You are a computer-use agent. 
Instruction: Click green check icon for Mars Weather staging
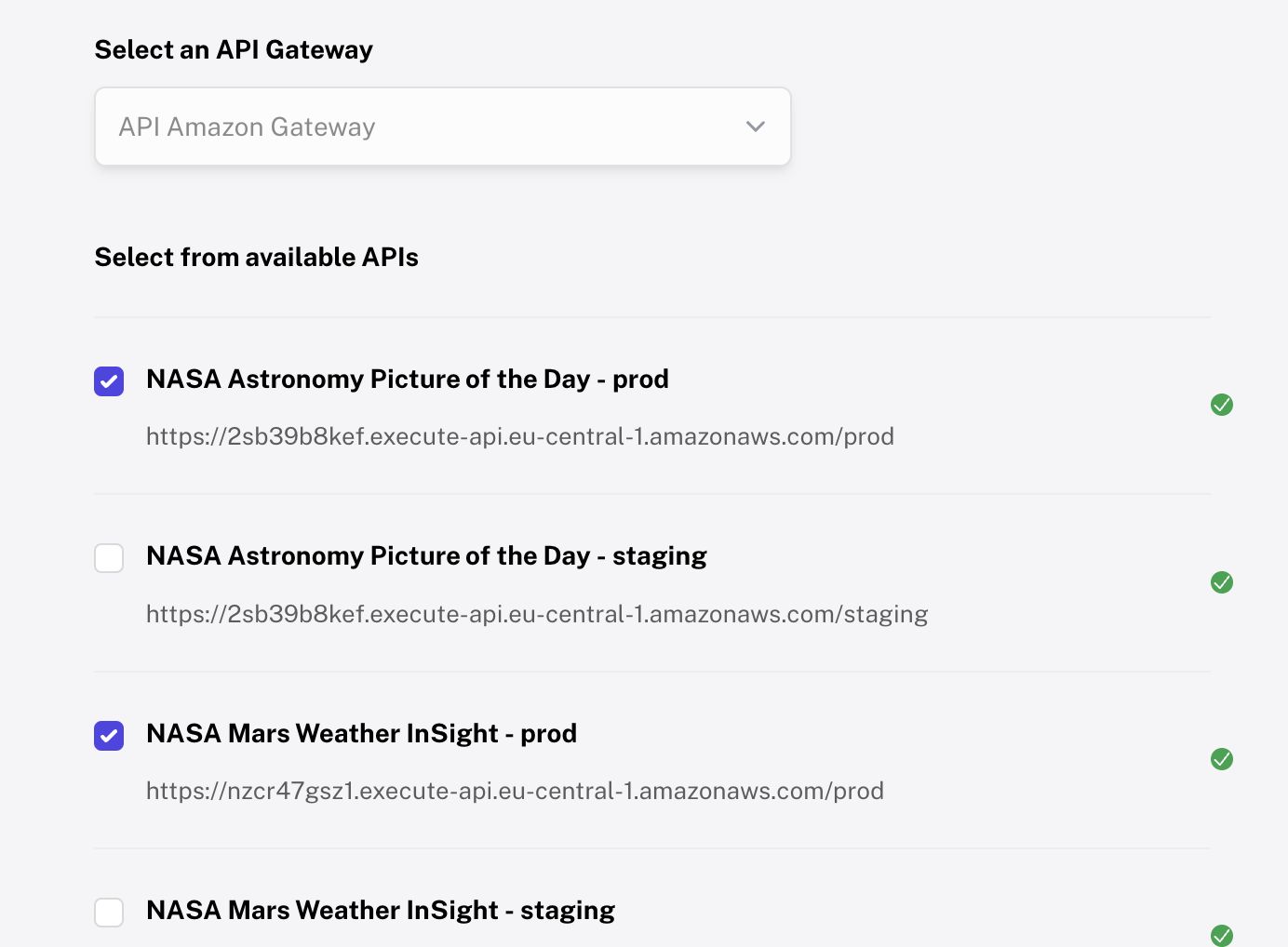click(1222, 935)
